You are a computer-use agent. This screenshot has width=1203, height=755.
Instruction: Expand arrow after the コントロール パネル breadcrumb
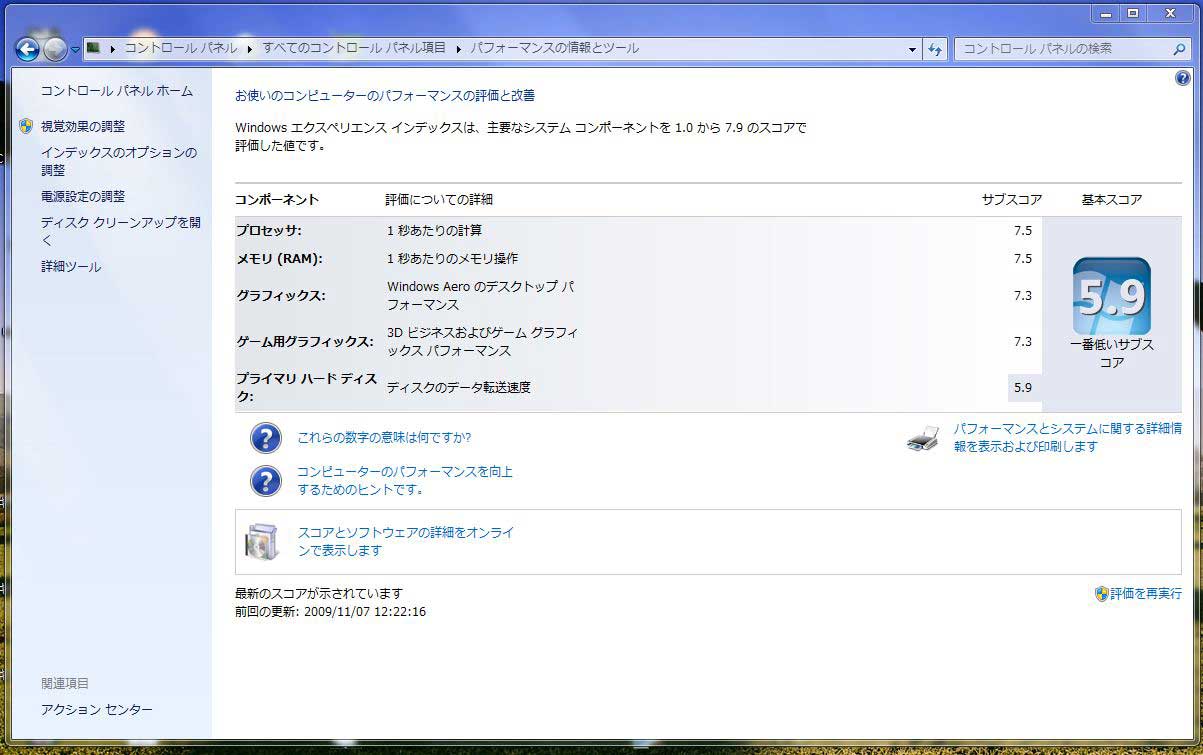(x=250, y=48)
